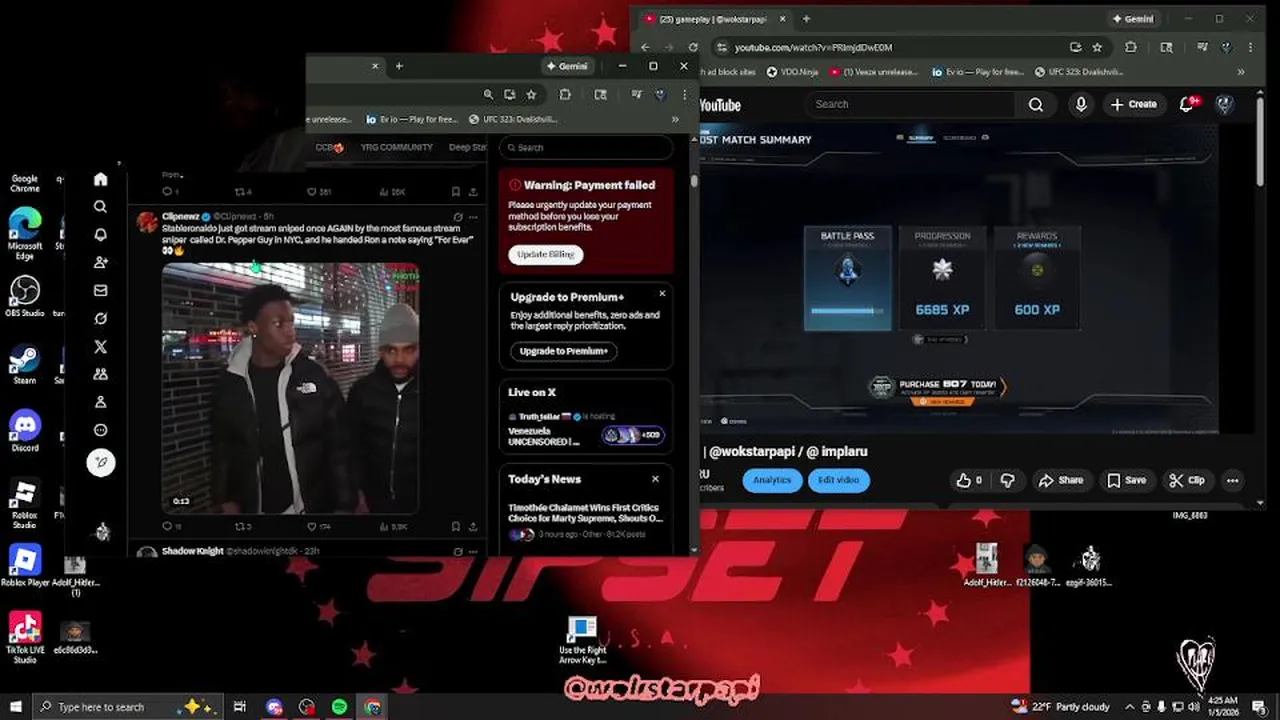Show hidden system tray icons
1280x720 pixels.
[1130, 707]
